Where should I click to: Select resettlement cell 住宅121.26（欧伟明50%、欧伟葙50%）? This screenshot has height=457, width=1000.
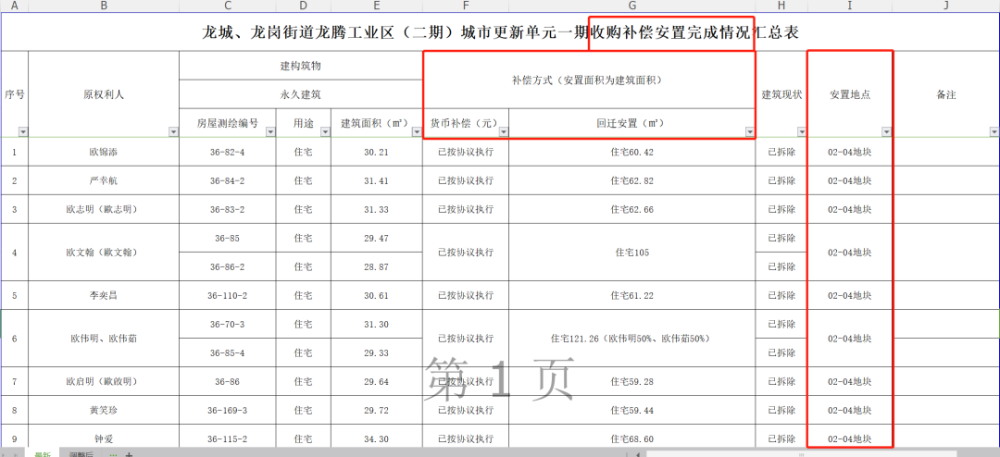pyautogui.click(x=632, y=338)
